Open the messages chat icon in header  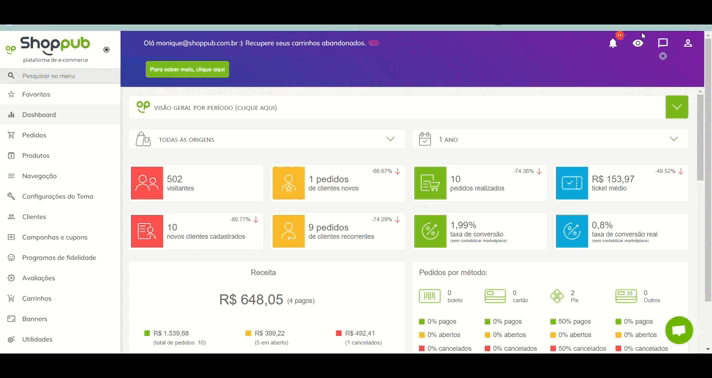[663, 43]
